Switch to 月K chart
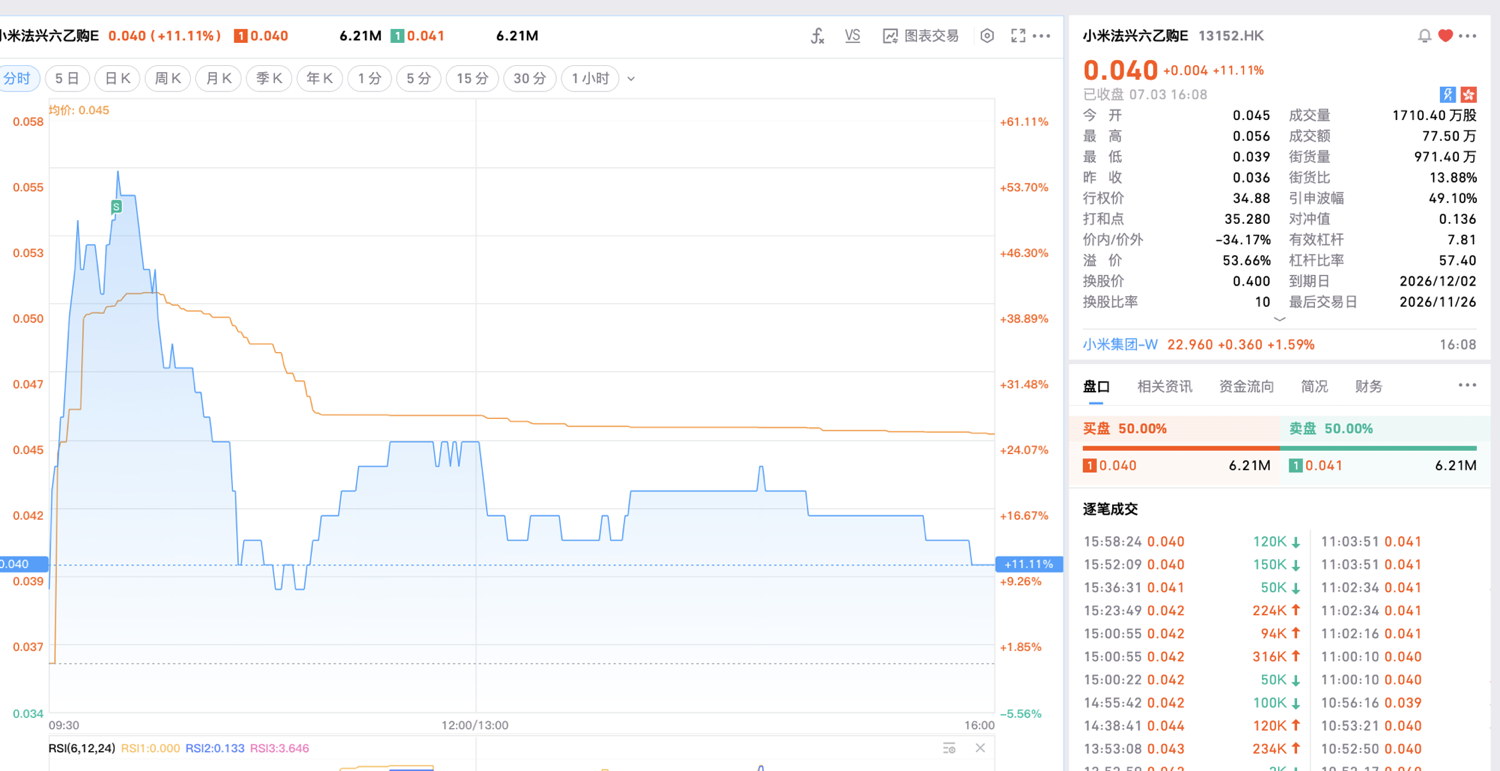This screenshot has height=771, width=1500. click(x=218, y=78)
